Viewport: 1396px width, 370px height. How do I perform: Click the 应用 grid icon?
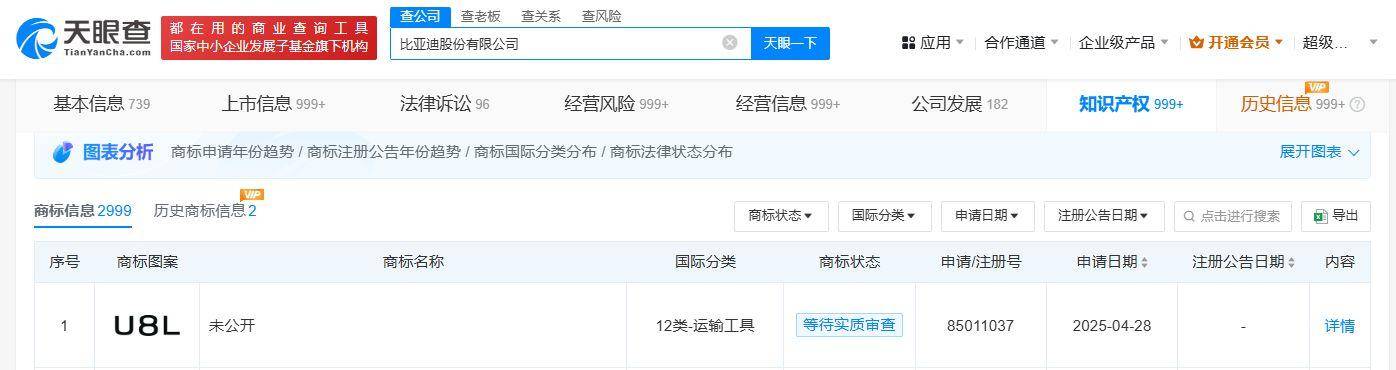pyautogui.click(x=908, y=42)
